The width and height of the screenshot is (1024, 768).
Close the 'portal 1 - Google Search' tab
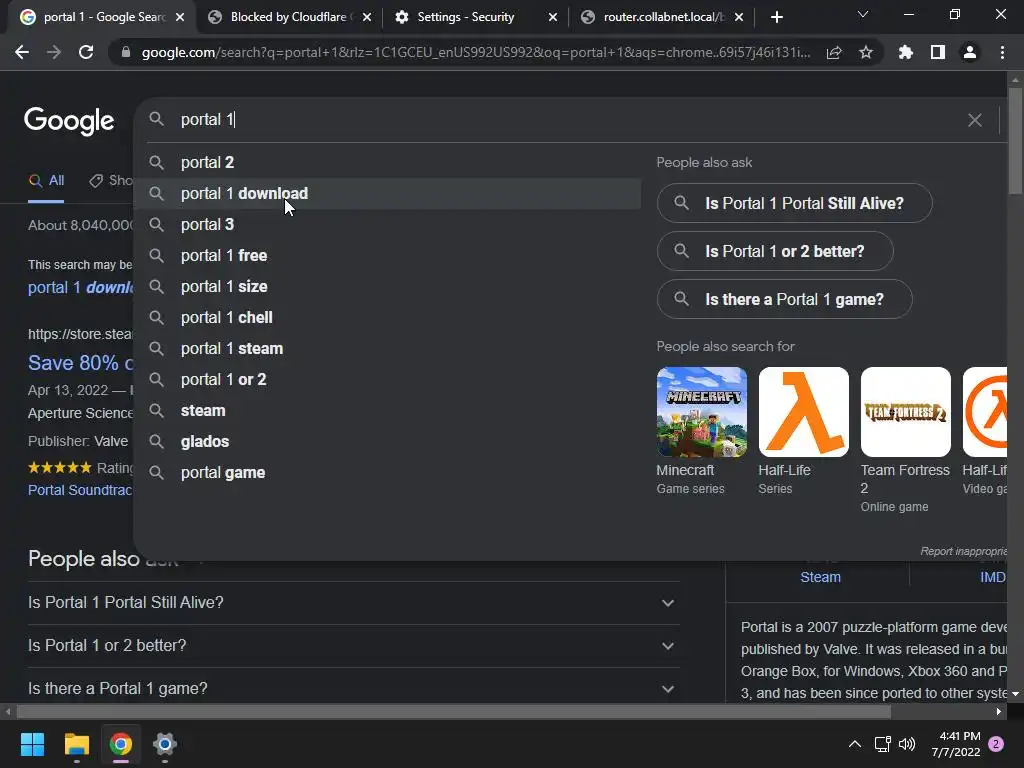180,17
